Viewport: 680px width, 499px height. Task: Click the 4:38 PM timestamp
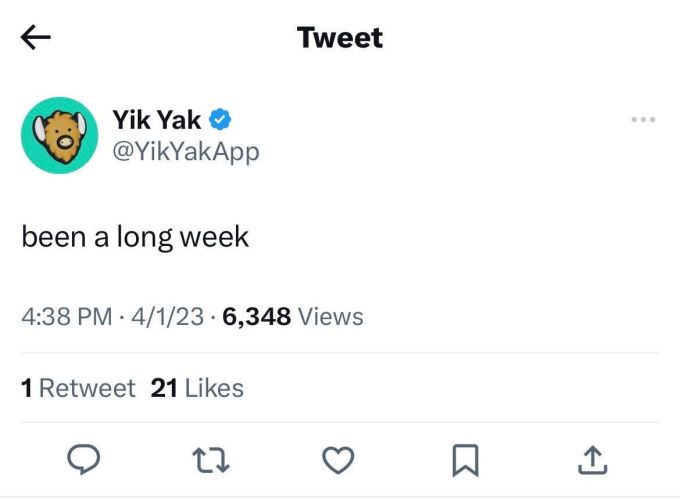66,318
